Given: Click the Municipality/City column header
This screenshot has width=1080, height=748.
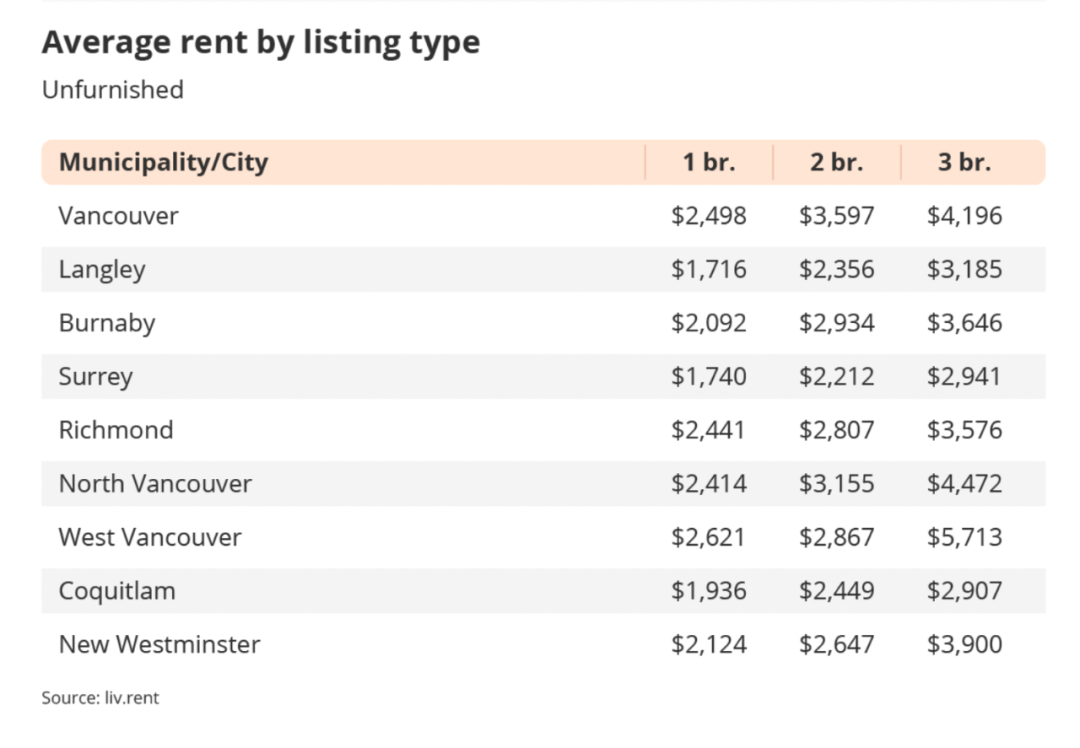Looking at the screenshot, I should 164,162.
